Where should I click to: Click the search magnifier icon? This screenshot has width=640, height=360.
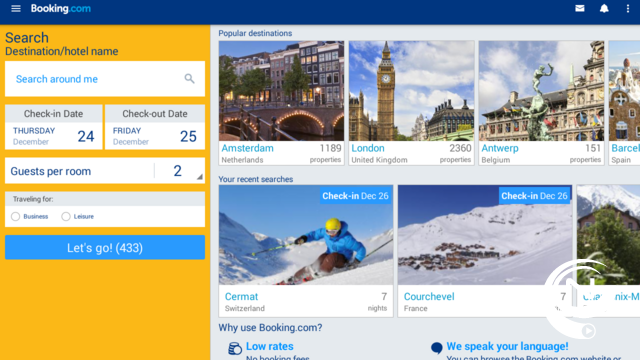[189, 78]
